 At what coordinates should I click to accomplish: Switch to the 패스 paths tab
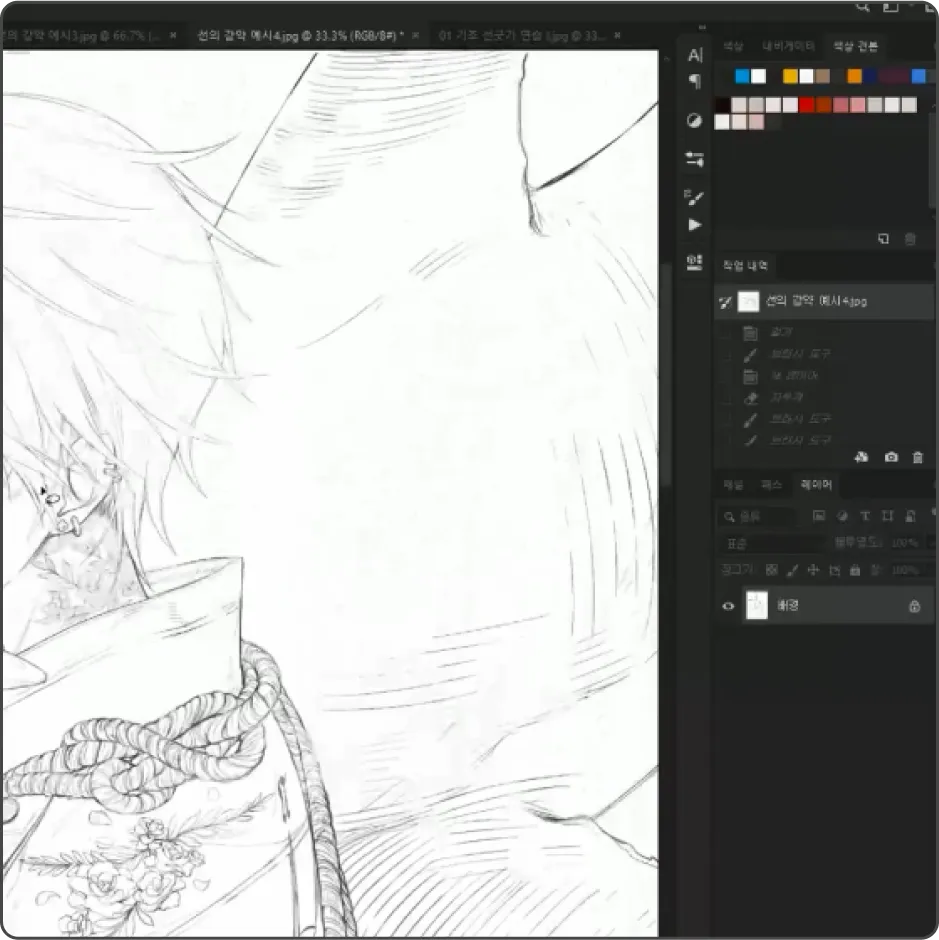coord(772,484)
